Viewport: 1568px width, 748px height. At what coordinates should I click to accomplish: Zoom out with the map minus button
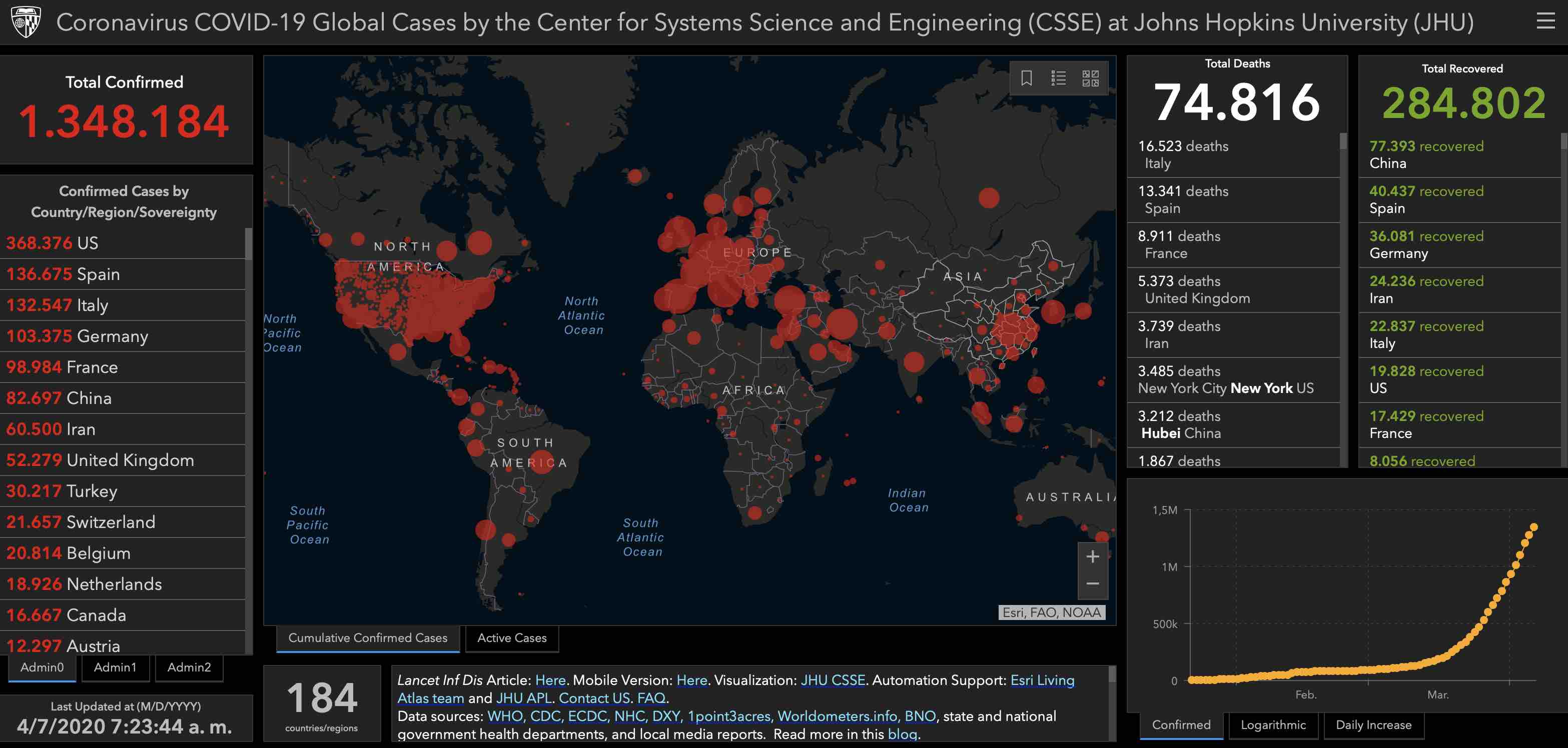pyautogui.click(x=1093, y=584)
